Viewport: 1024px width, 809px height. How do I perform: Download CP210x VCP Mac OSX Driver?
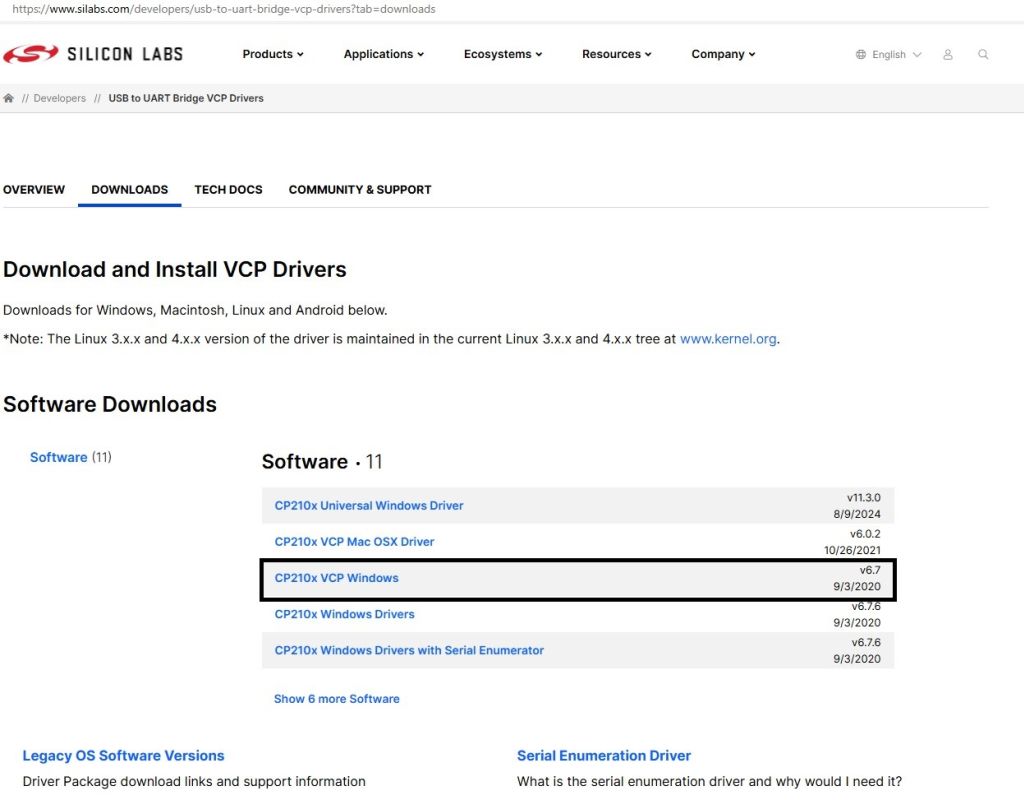tap(354, 541)
